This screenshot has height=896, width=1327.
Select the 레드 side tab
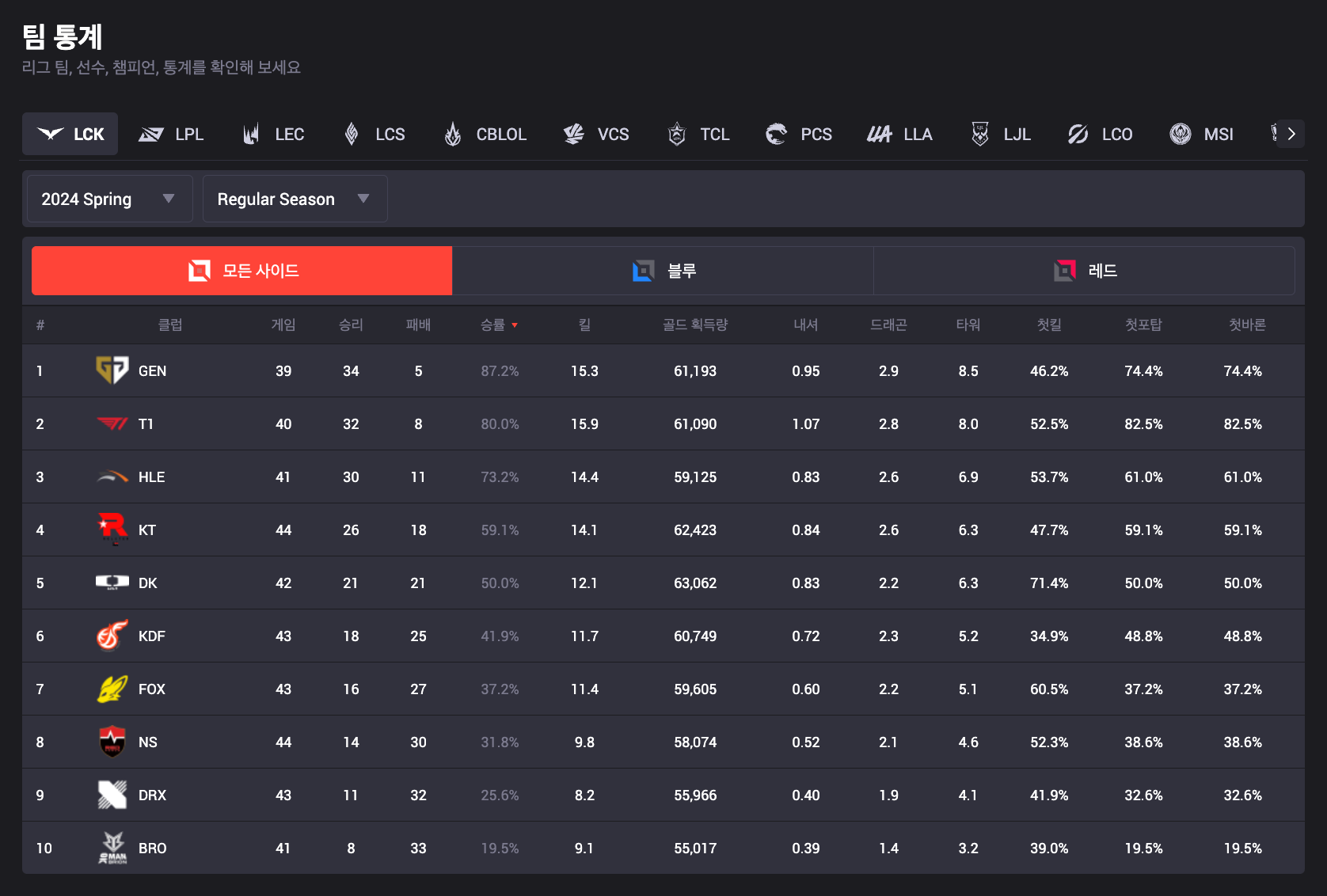tap(1084, 271)
